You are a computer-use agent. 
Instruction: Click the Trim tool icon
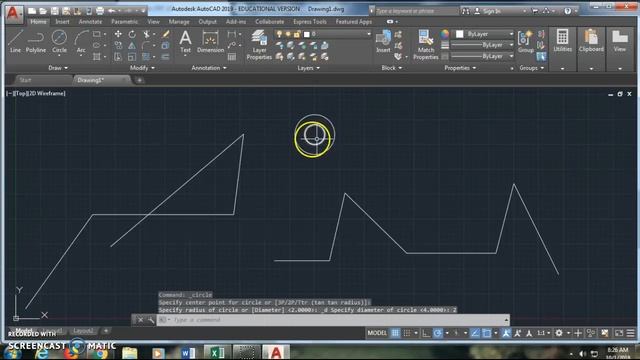click(146, 34)
